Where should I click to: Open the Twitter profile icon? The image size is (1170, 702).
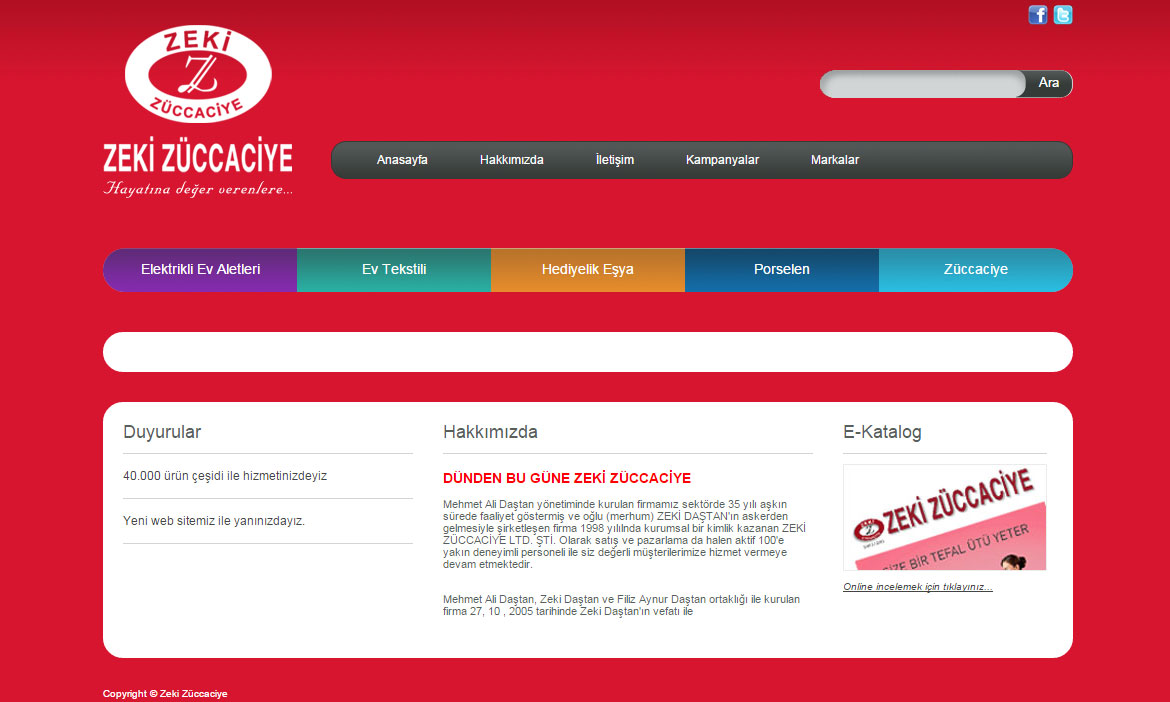[x=1063, y=15]
